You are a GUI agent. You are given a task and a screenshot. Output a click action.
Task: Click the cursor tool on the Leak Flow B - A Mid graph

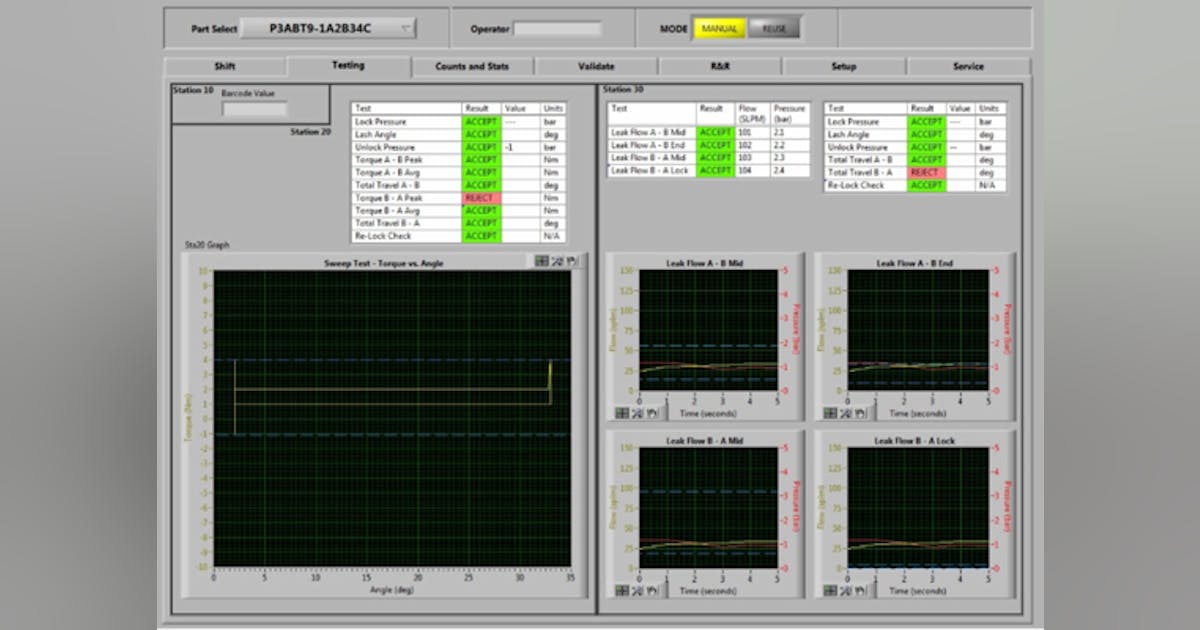click(x=622, y=589)
